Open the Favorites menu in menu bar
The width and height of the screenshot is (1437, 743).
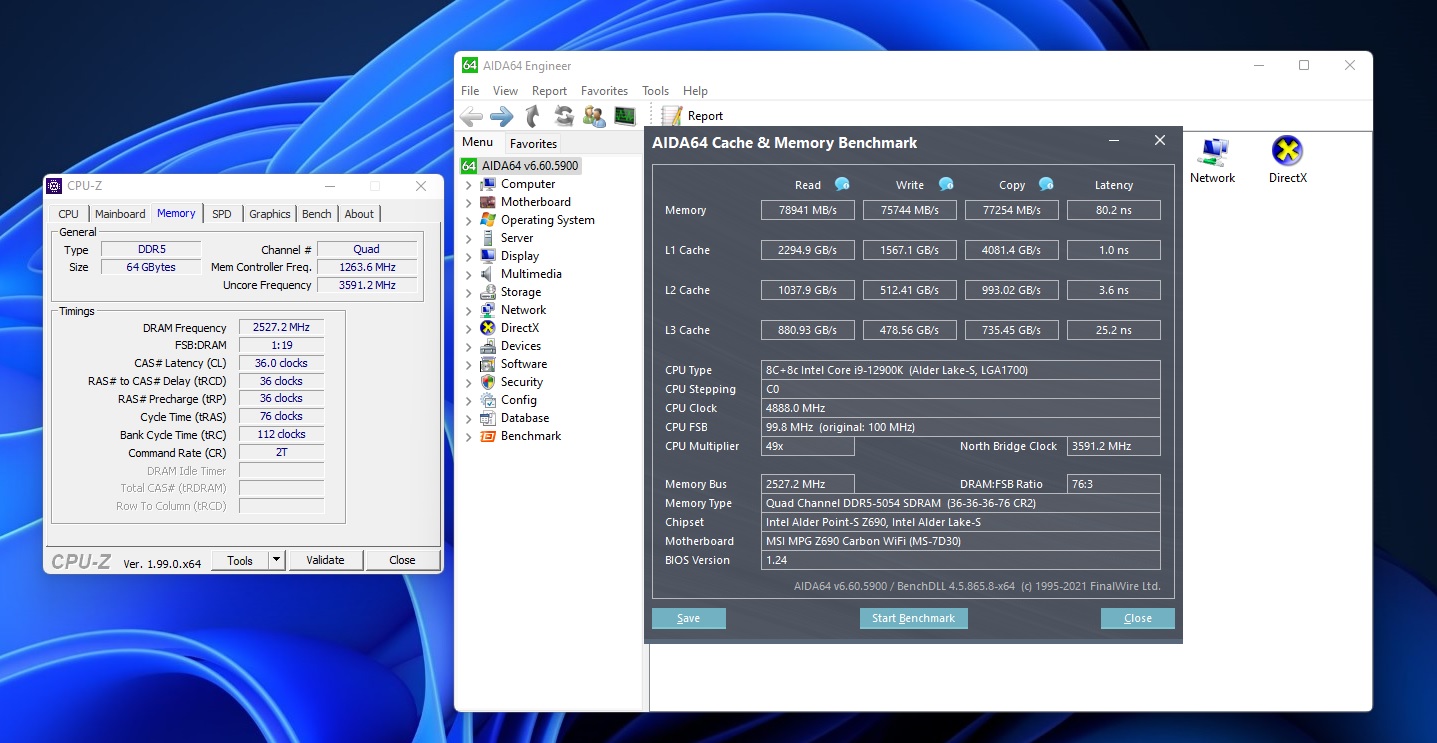[604, 91]
